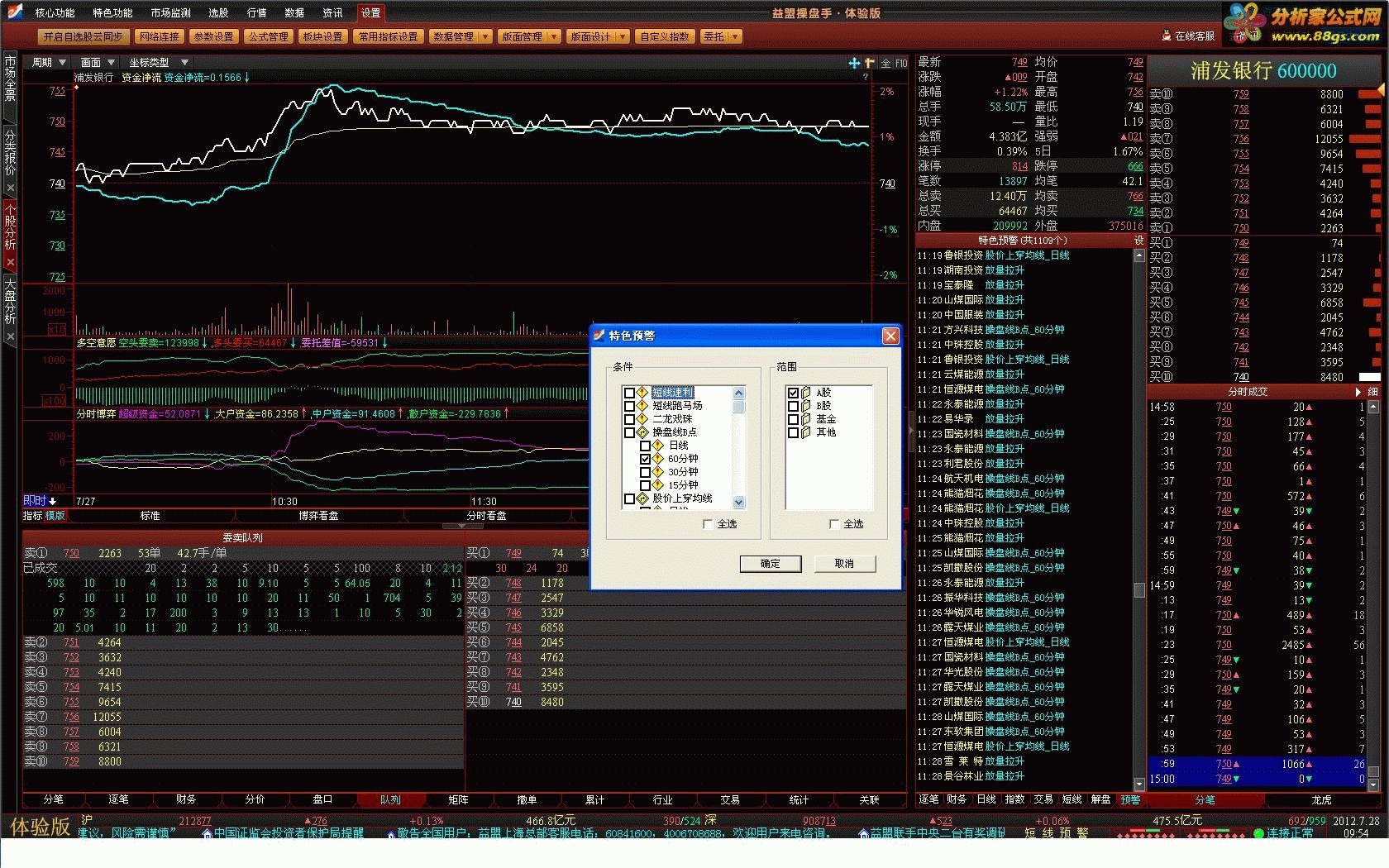This screenshot has height=868, width=1389.
Task: Click the X icon under 大盘分析 on the sidebar
Action: [10, 336]
